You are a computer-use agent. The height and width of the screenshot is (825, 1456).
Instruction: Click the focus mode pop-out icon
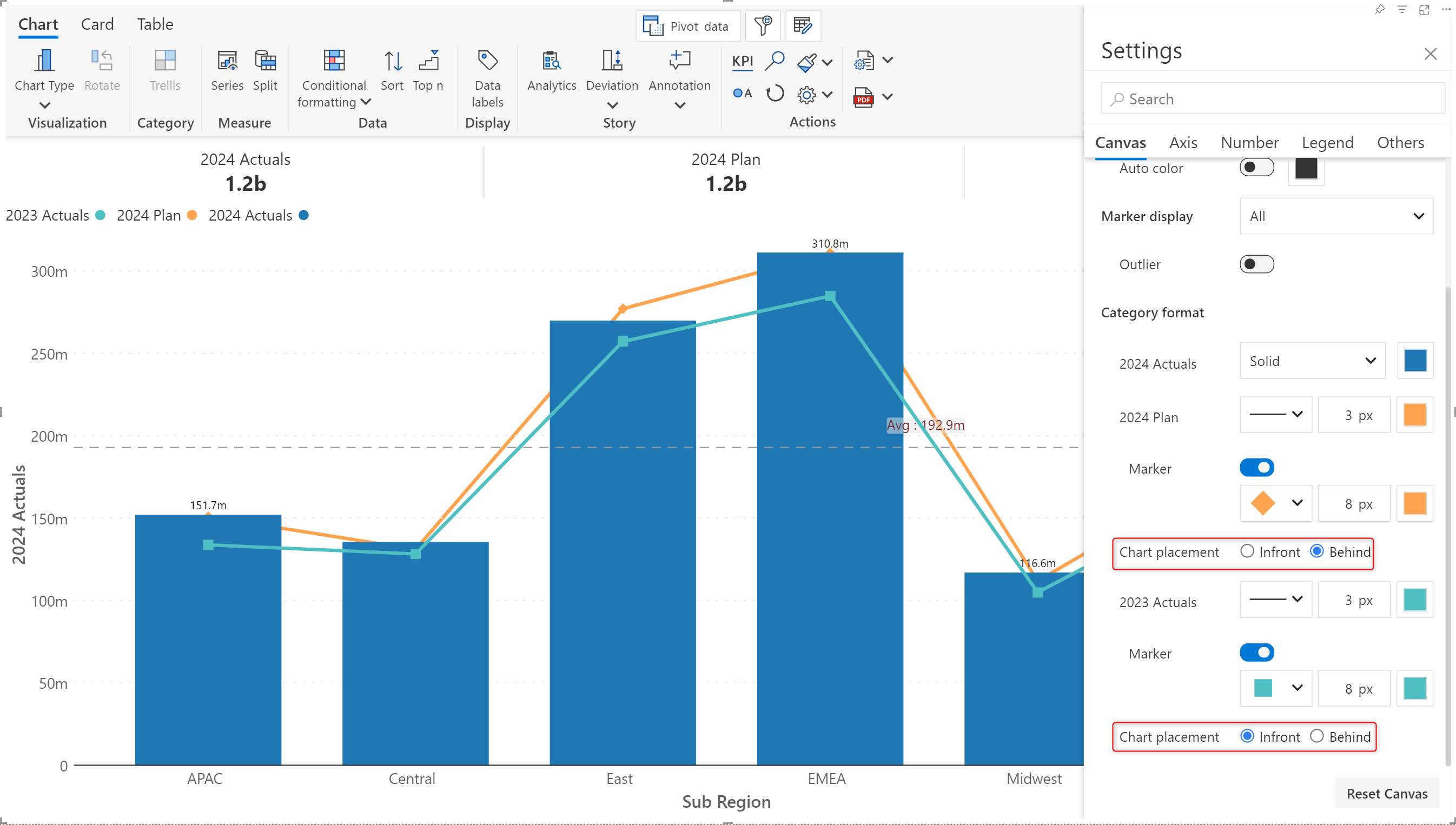point(1424,10)
